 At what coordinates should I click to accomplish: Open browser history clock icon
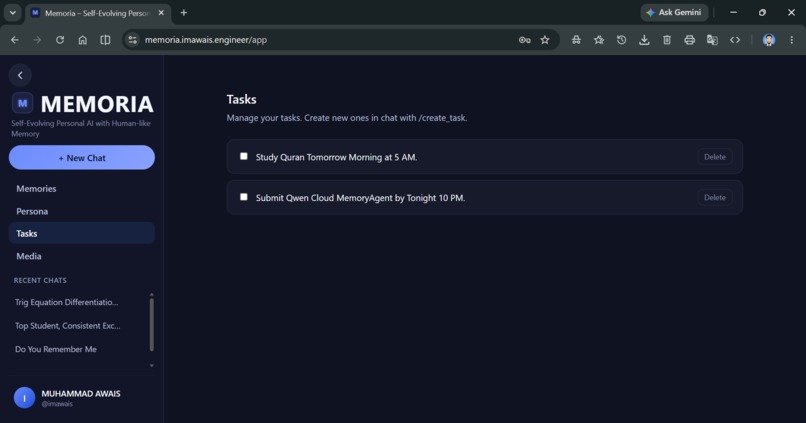click(621, 40)
